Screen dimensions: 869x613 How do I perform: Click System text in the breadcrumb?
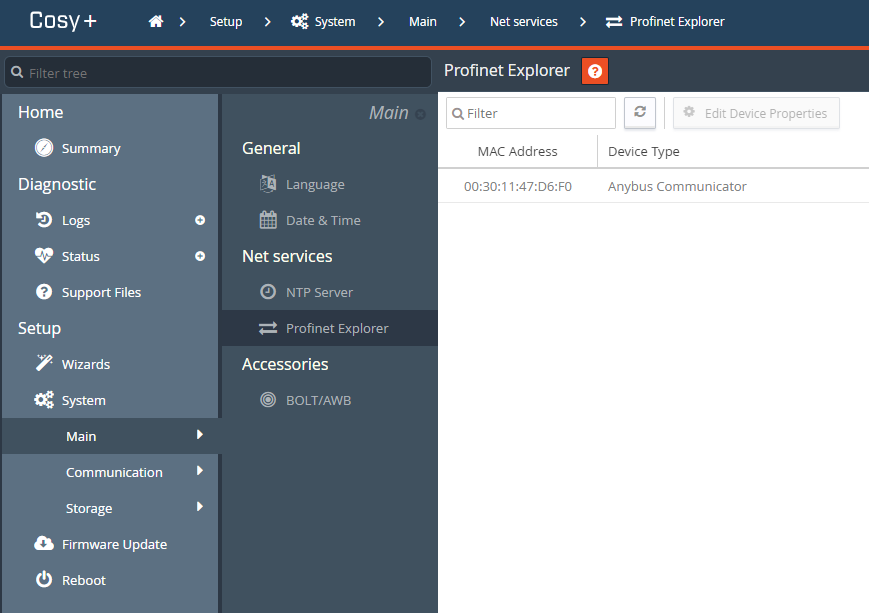coord(335,22)
